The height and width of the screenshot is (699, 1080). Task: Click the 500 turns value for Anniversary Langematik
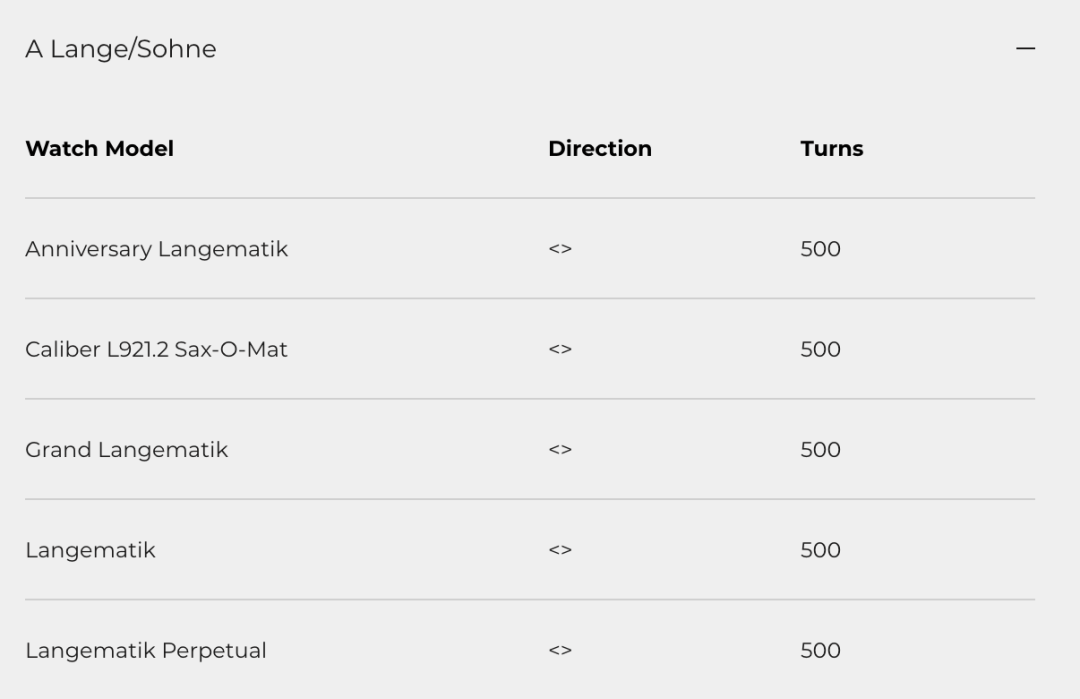pos(820,249)
